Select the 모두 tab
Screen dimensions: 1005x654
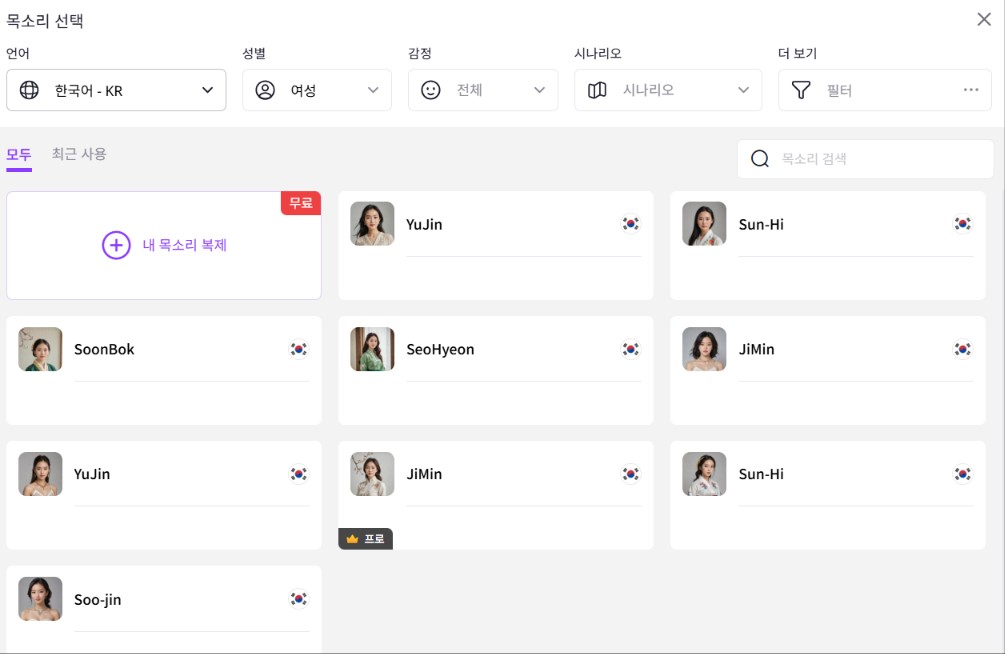[x=20, y=155]
